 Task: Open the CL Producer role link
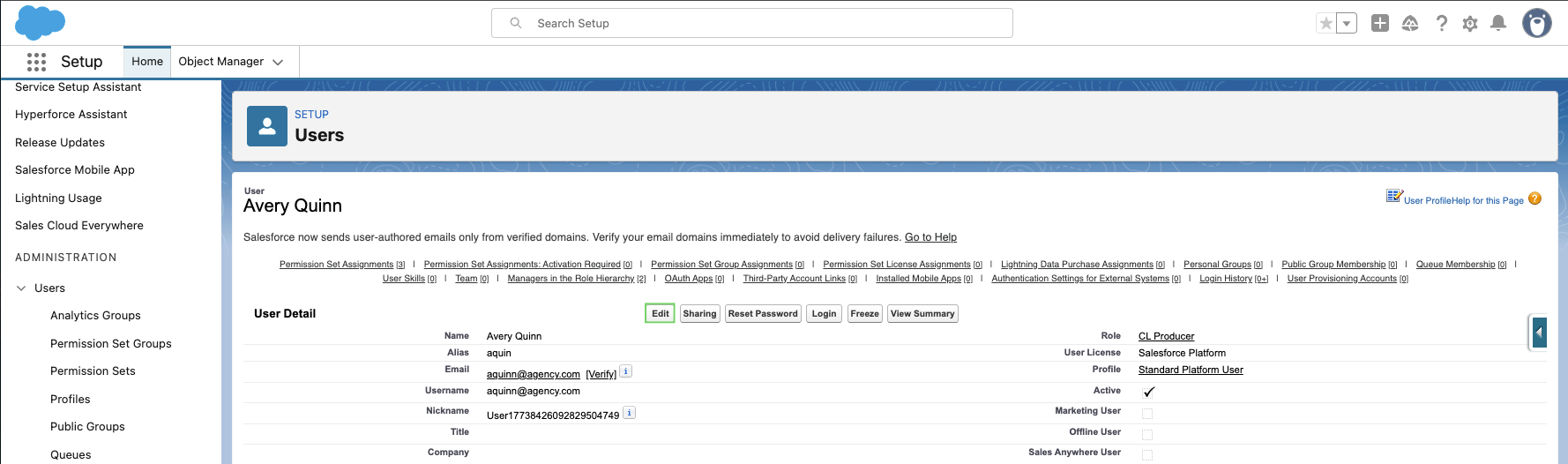pyautogui.click(x=1166, y=336)
